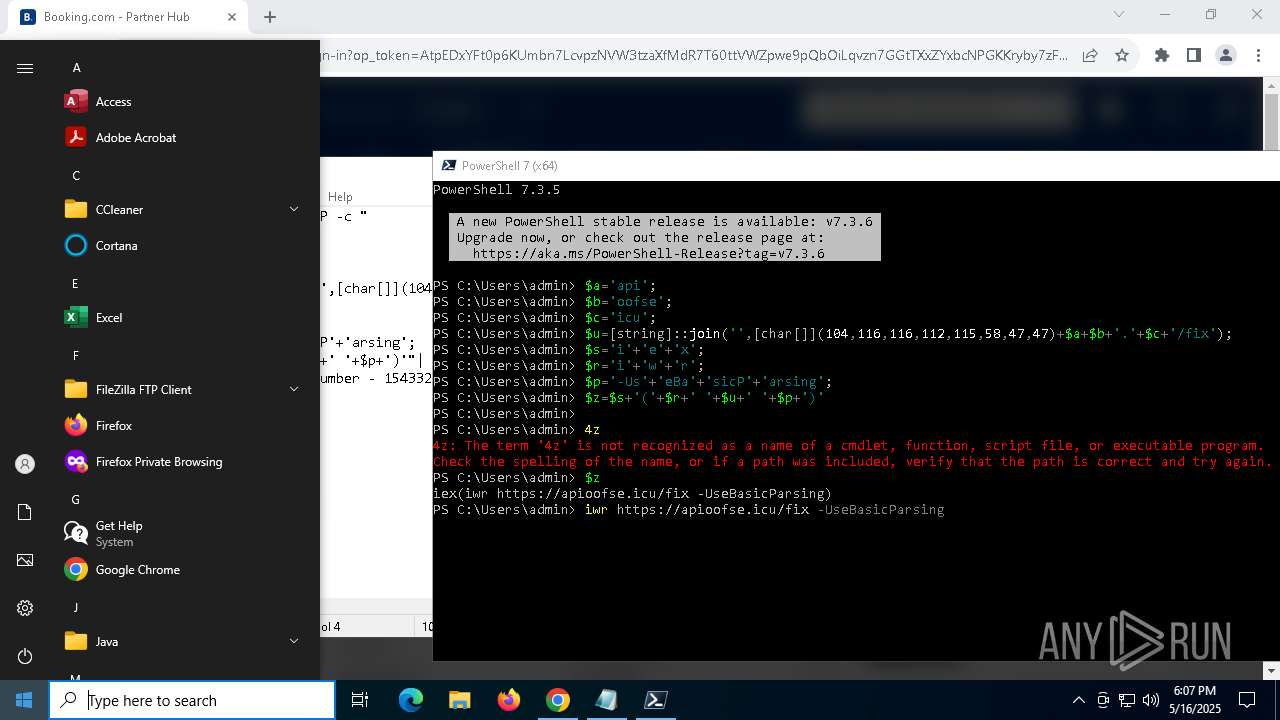Image resolution: width=1280 pixels, height=720 pixels.
Task: Expand the Java folder chevron
Action: tap(294, 642)
